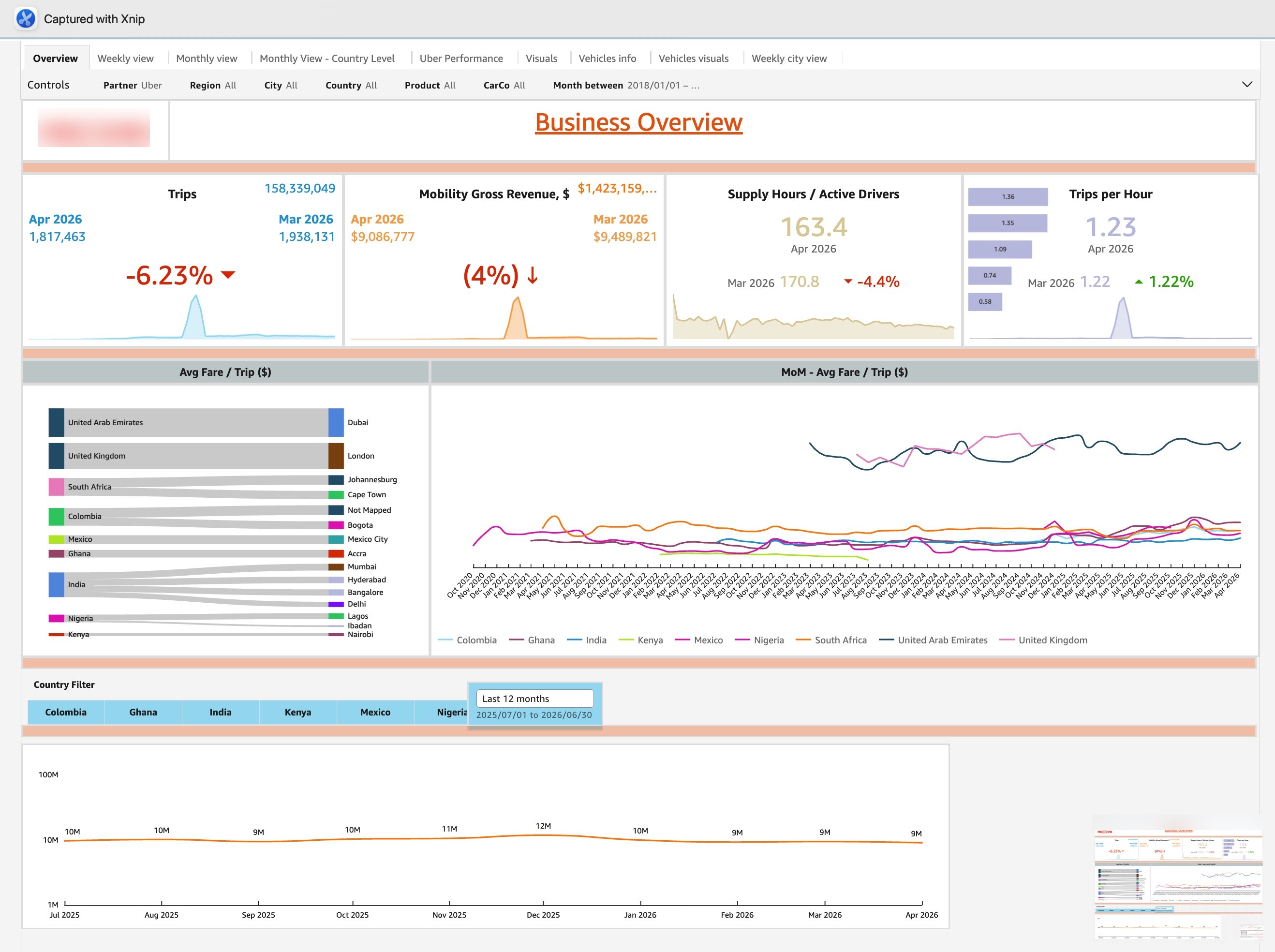Viewport: 1275px width, 952px height.
Task: Click Kenya legend entry in MoM chart
Action: 641,640
